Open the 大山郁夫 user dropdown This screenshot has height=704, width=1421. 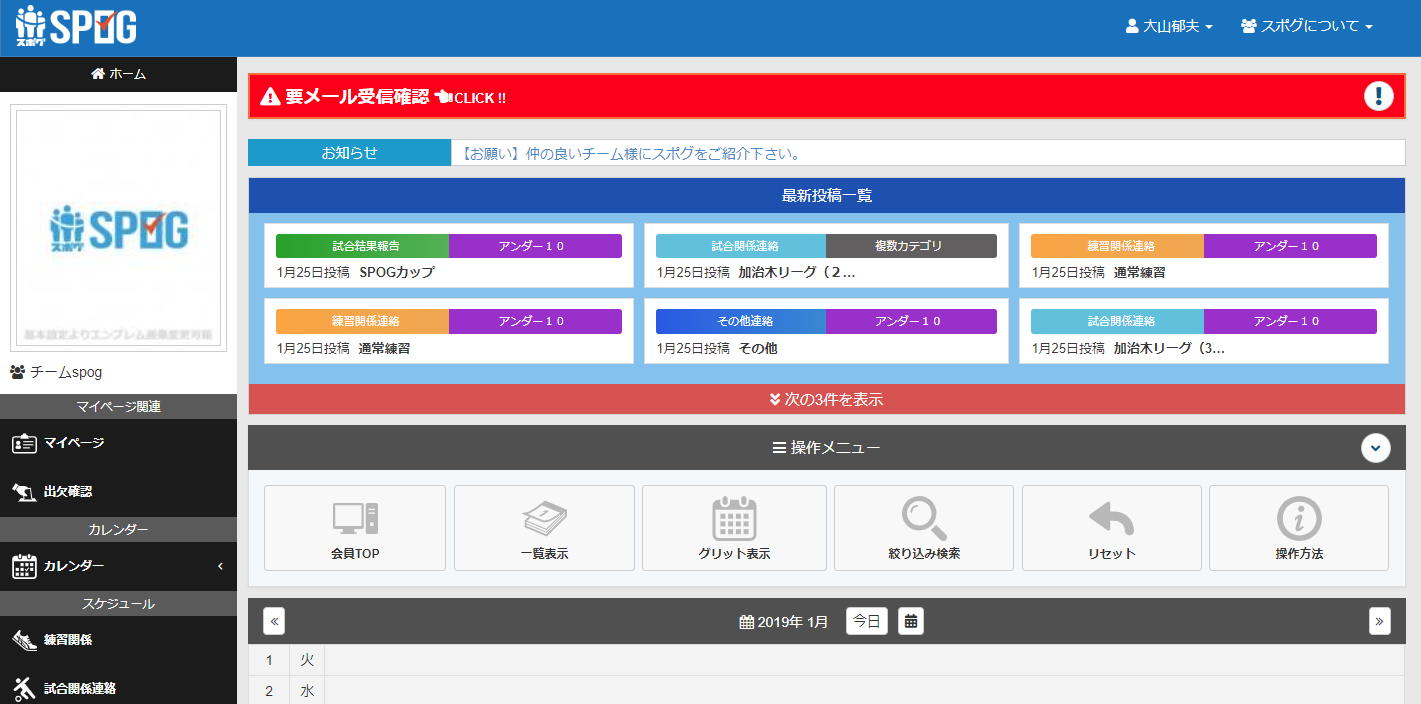click(x=1168, y=27)
